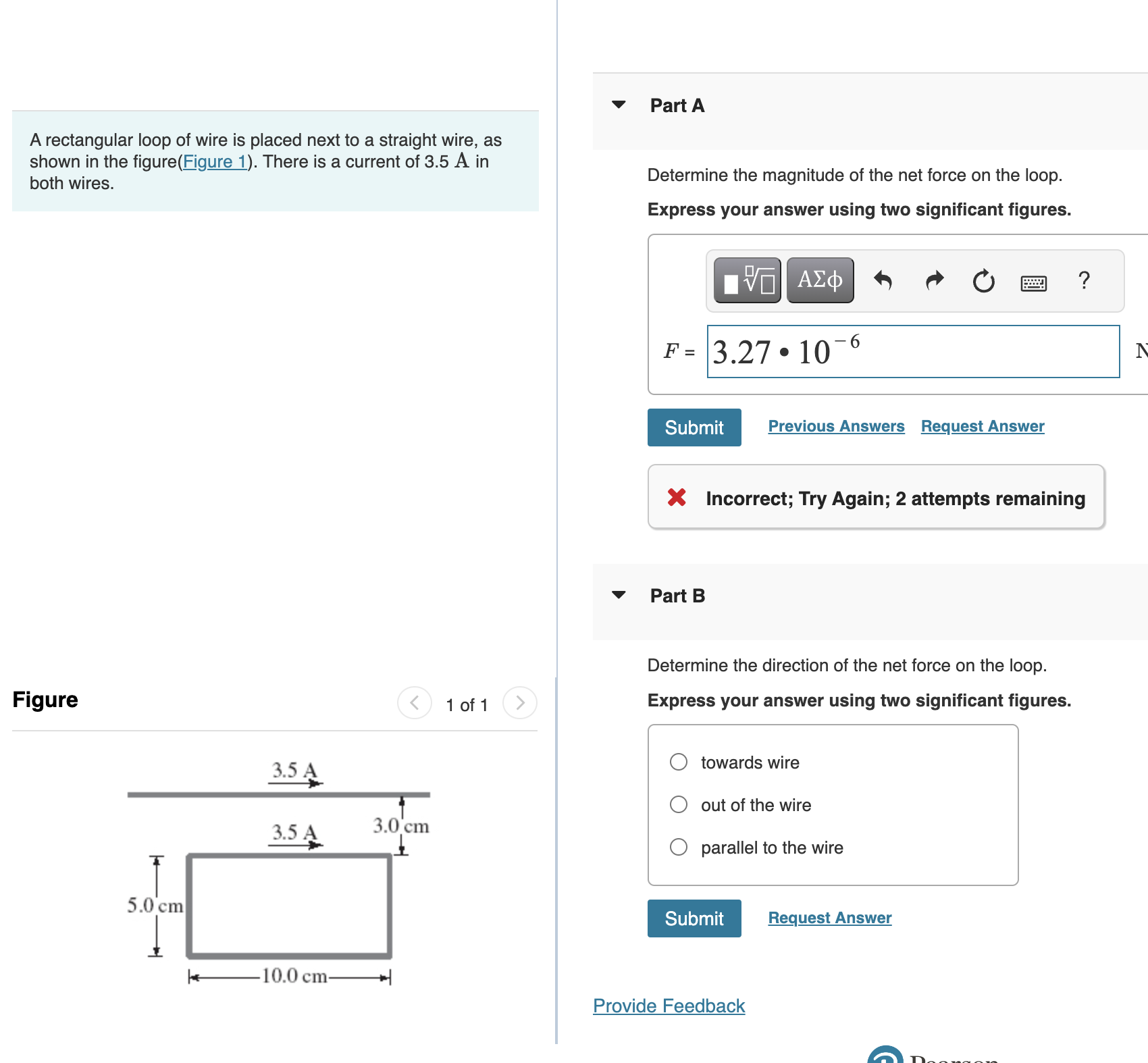The height and width of the screenshot is (1063, 1148).
Task: Collapse the Part B section
Action: point(619,595)
